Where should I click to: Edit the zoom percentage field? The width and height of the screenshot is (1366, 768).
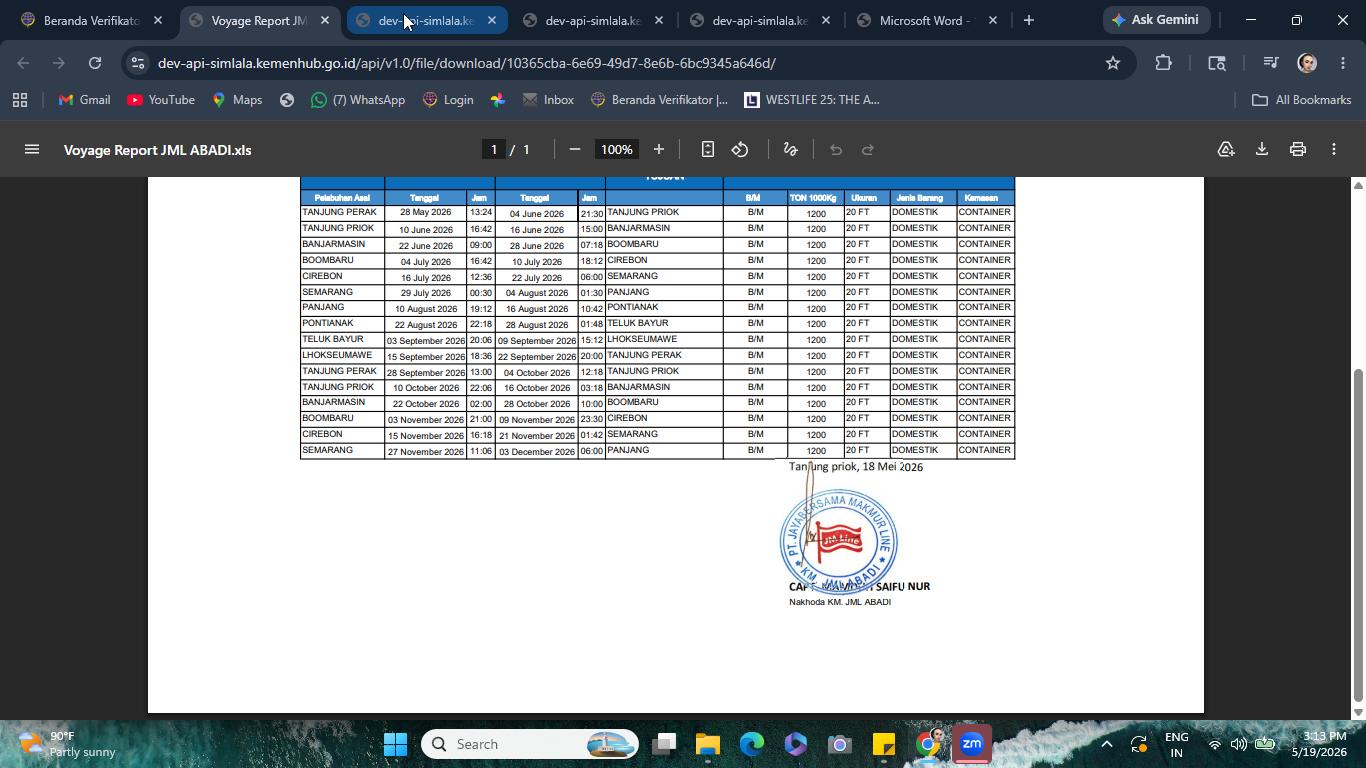coord(617,150)
